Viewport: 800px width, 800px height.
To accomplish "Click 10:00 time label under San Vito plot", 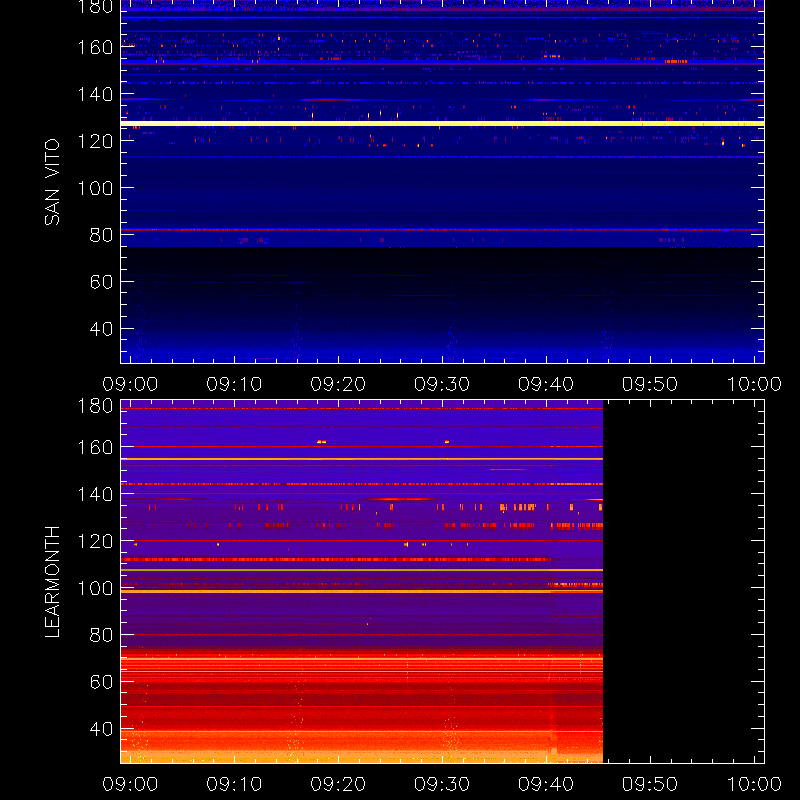I will (754, 384).
